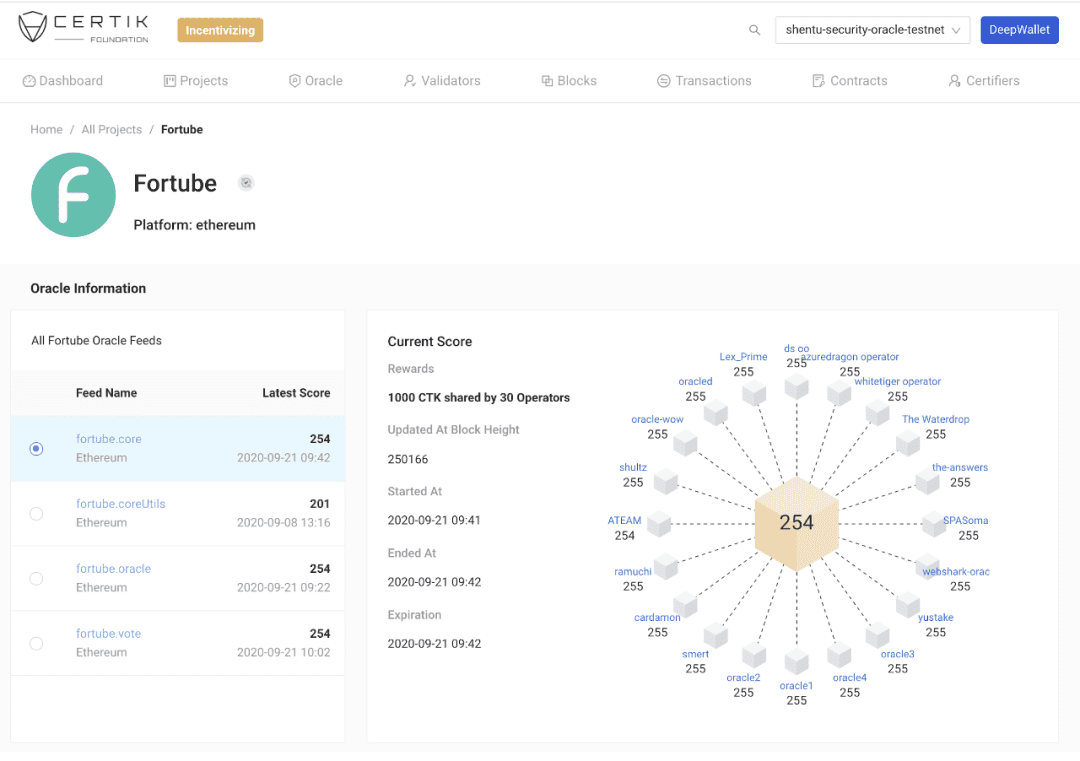Screen dimensions: 1080x761
Task: Switch to the Oracle tab
Action: pyautogui.click(x=315, y=81)
